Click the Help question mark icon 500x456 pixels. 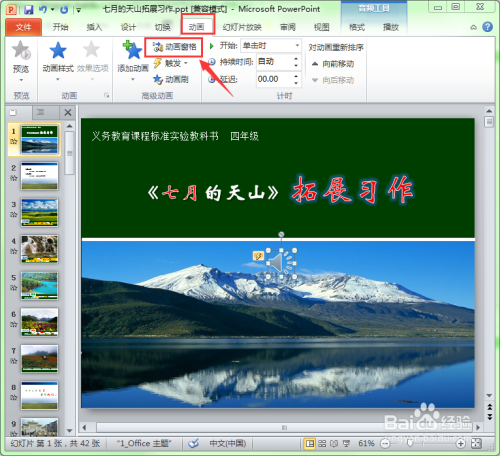pos(487,27)
